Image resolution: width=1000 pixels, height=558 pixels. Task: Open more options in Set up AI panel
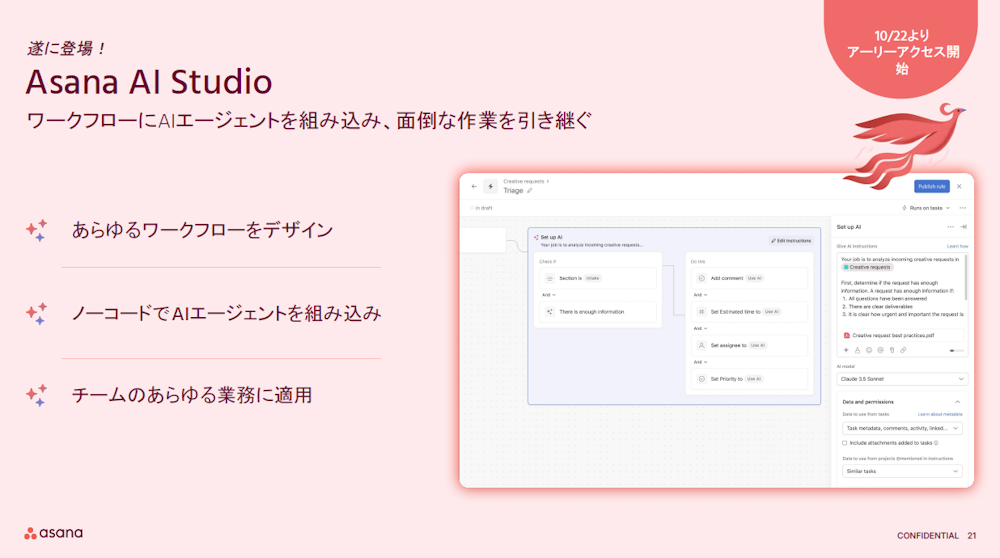[950, 227]
